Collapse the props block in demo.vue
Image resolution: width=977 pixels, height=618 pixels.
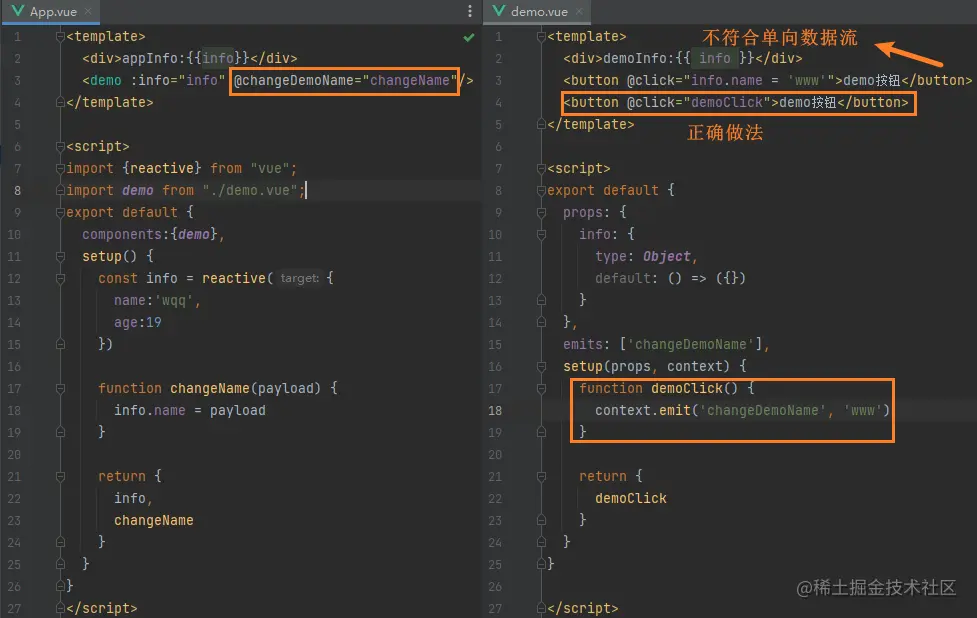(541, 212)
